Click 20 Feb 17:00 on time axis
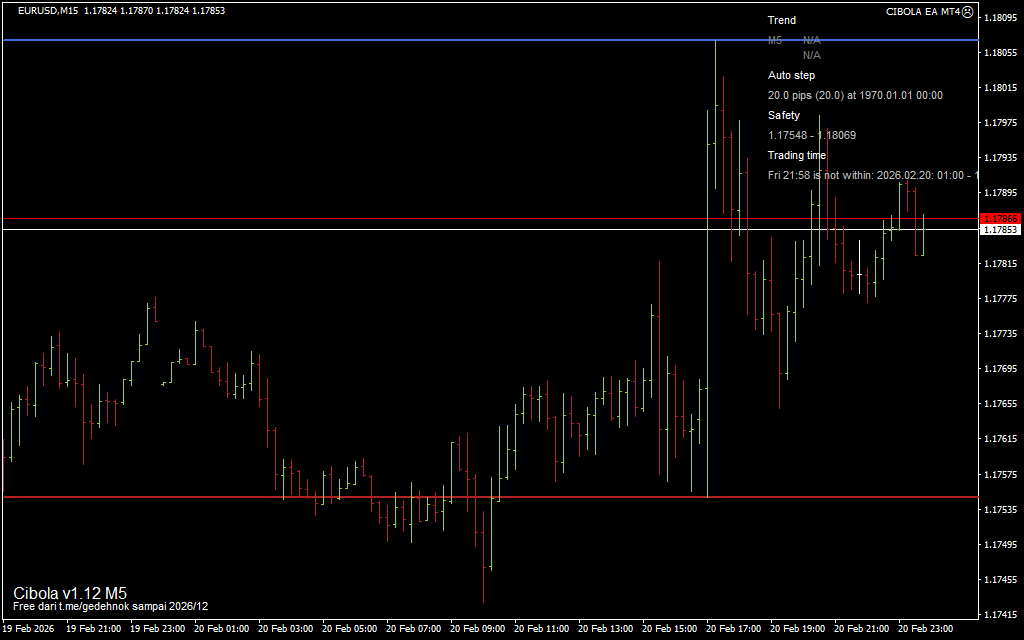 pyautogui.click(x=734, y=629)
